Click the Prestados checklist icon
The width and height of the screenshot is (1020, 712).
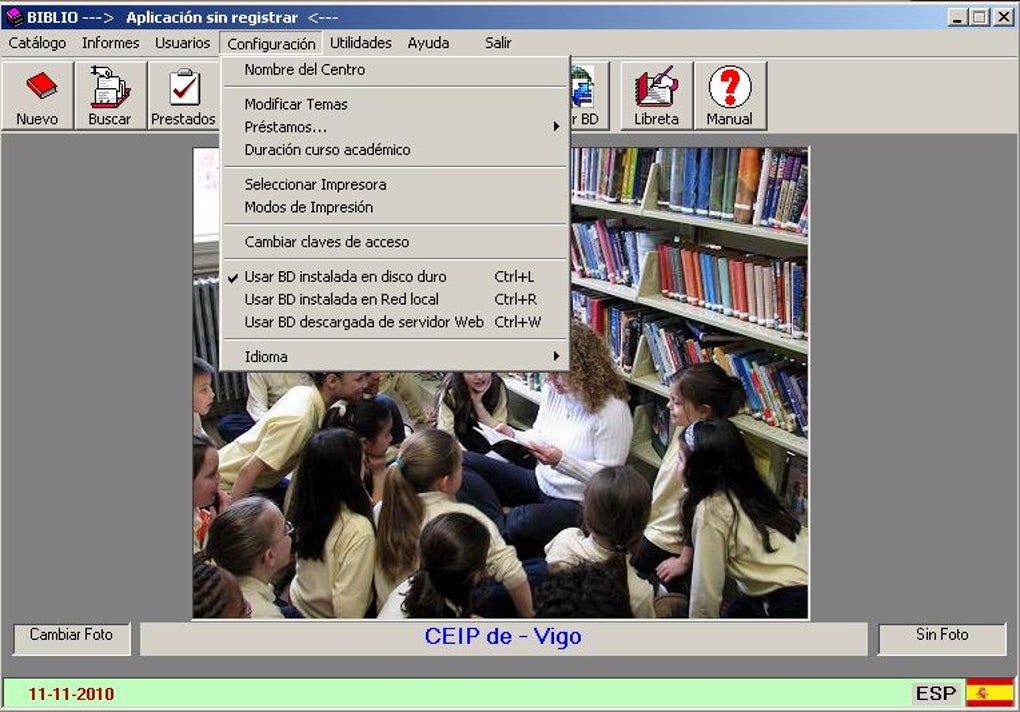point(183,87)
